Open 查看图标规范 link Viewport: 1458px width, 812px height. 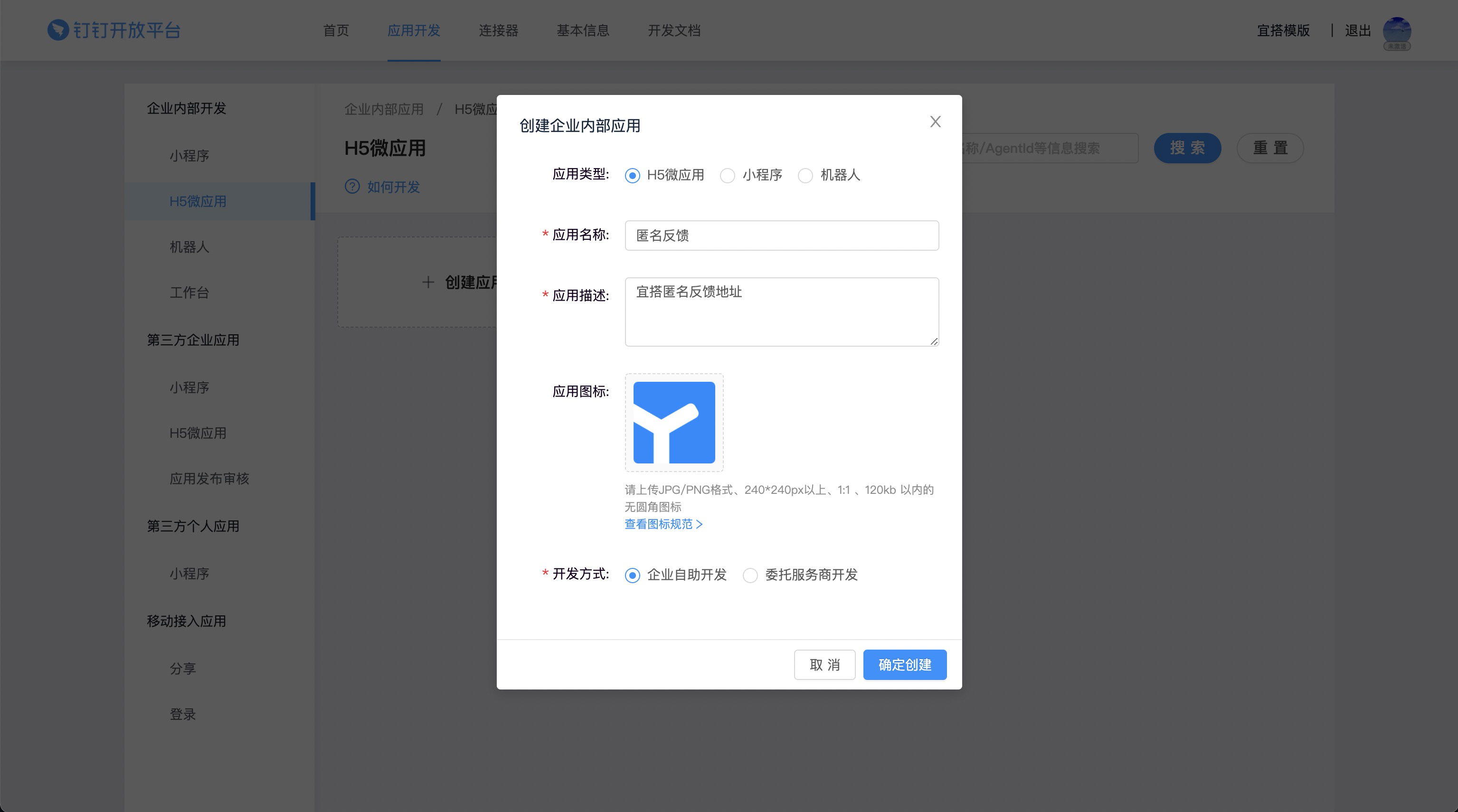point(663,524)
